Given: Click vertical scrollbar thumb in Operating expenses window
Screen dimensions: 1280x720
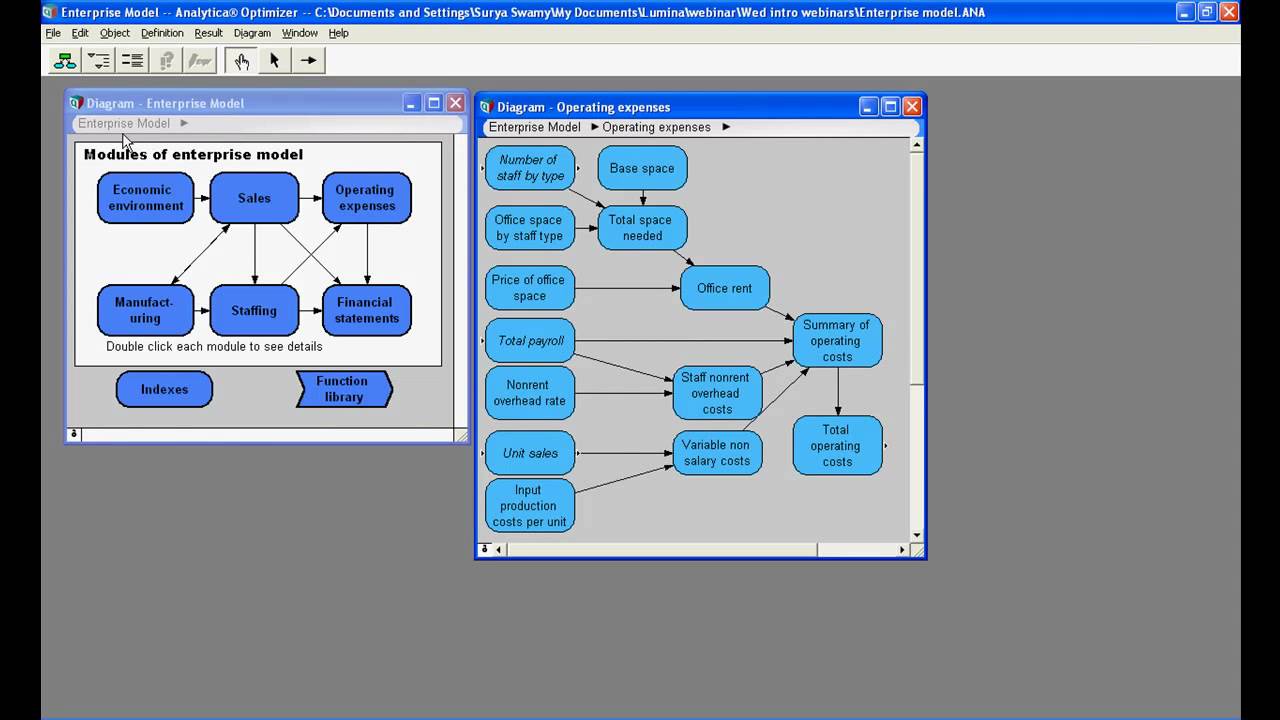Looking at the screenshot, I should point(917,268).
